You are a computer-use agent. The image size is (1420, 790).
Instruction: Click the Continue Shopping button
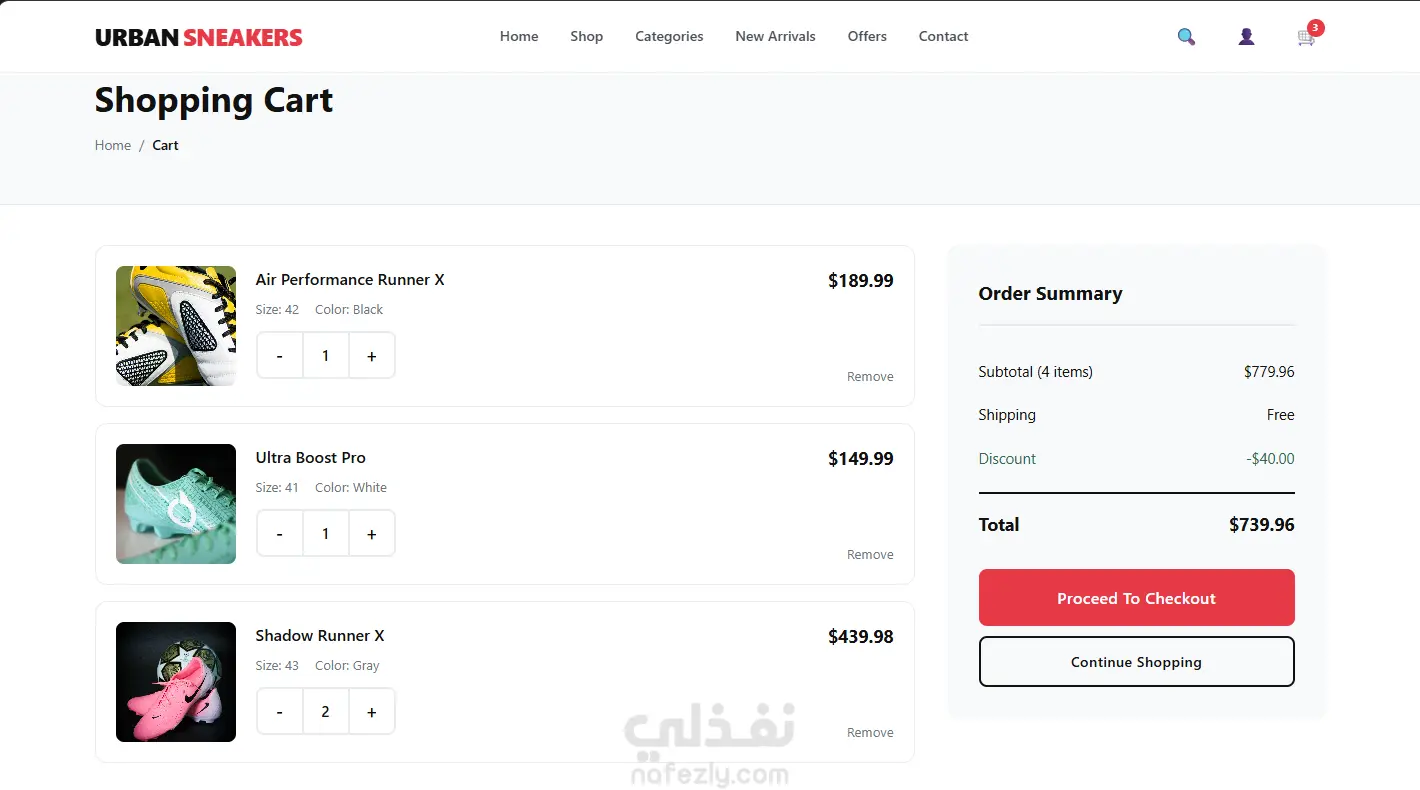click(1136, 662)
